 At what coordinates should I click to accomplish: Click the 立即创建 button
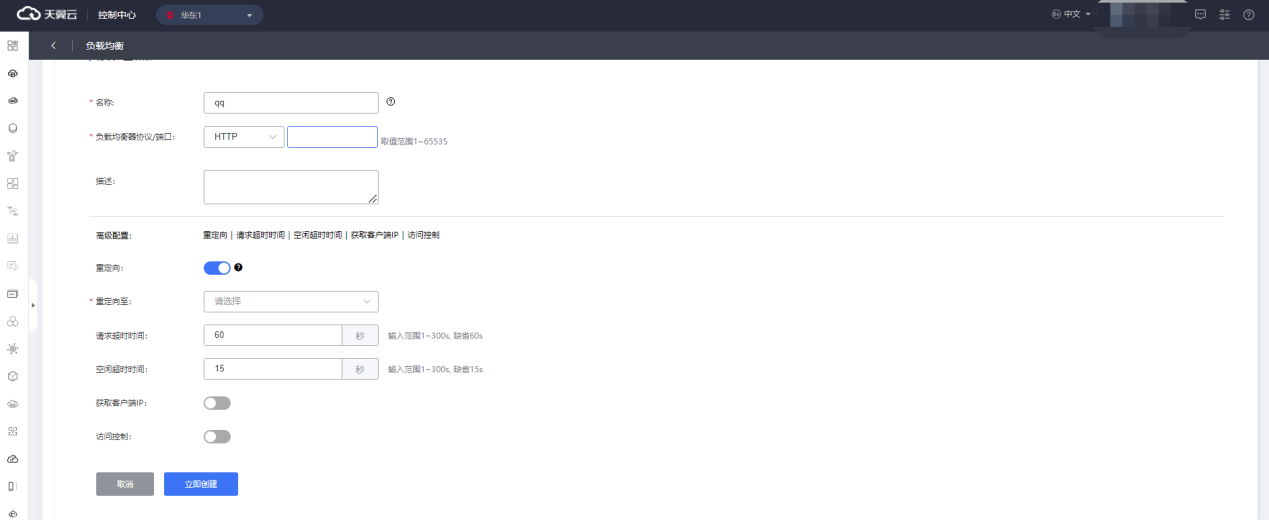pos(201,484)
